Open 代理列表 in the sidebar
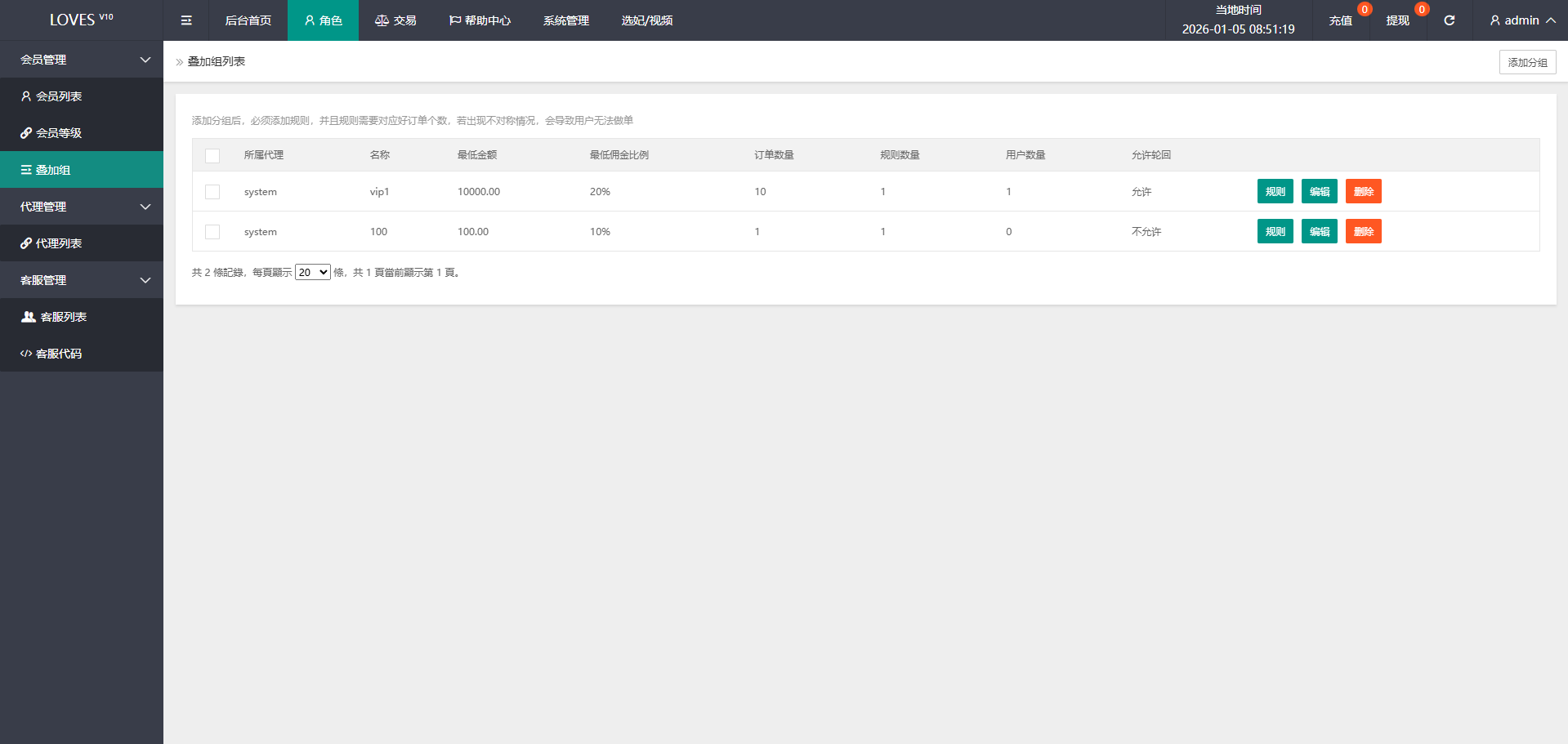The width and height of the screenshot is (1568, 744). [59, 243]
